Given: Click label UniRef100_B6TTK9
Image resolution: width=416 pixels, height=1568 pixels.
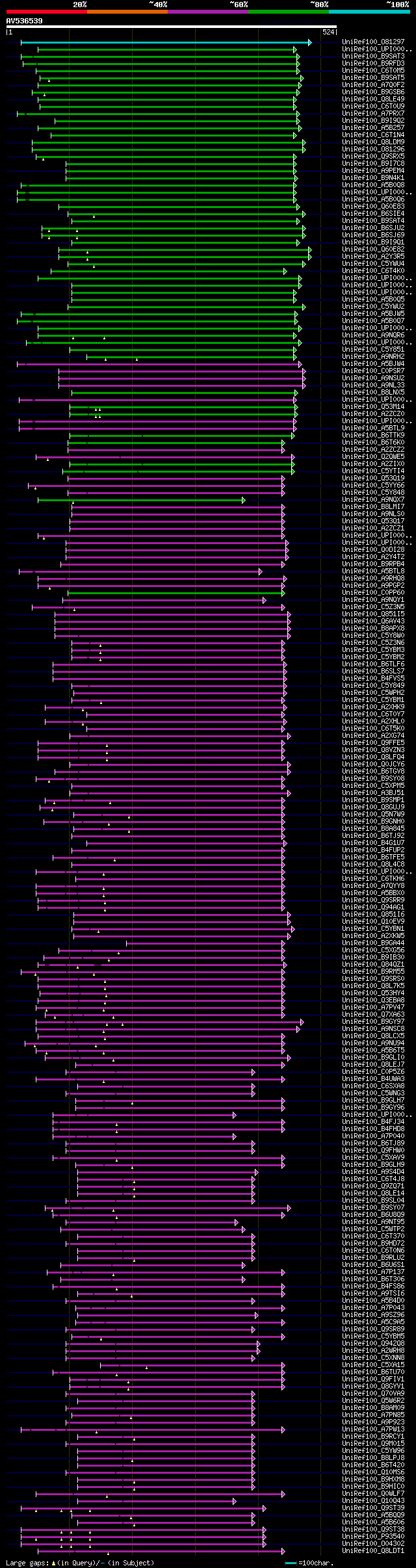Looking at the screenshot, I should pyautogui.click(x=373, y=436).
